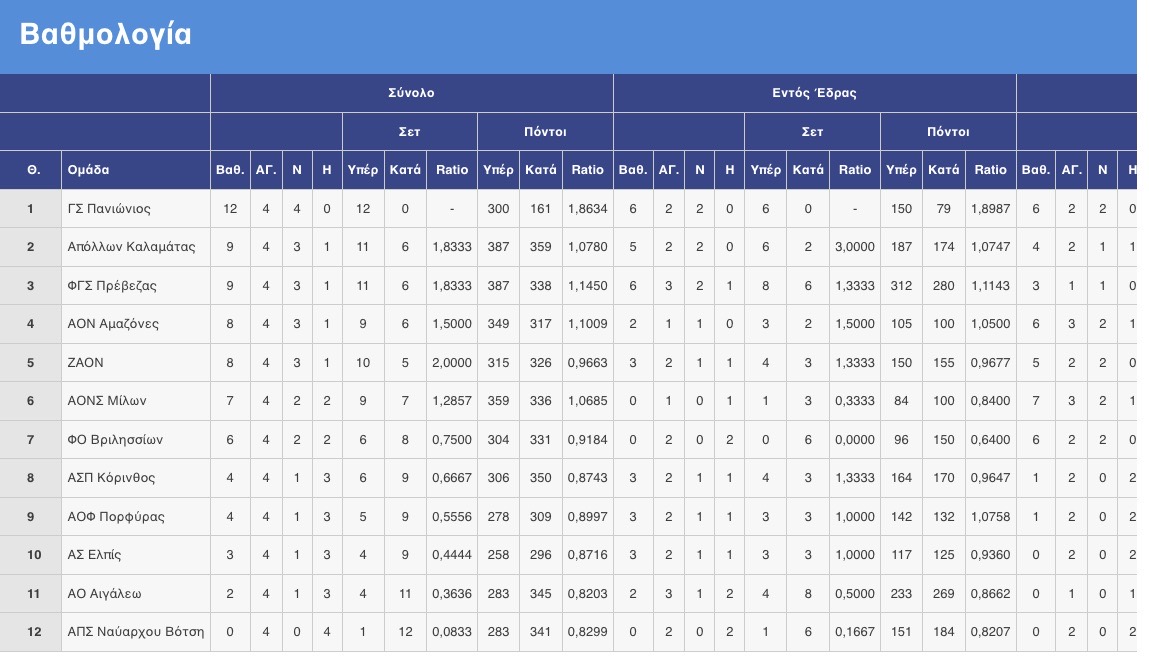
Task: Click the Βαθμολογία page title
Action: pyautogui.click(x=105, y=35)
